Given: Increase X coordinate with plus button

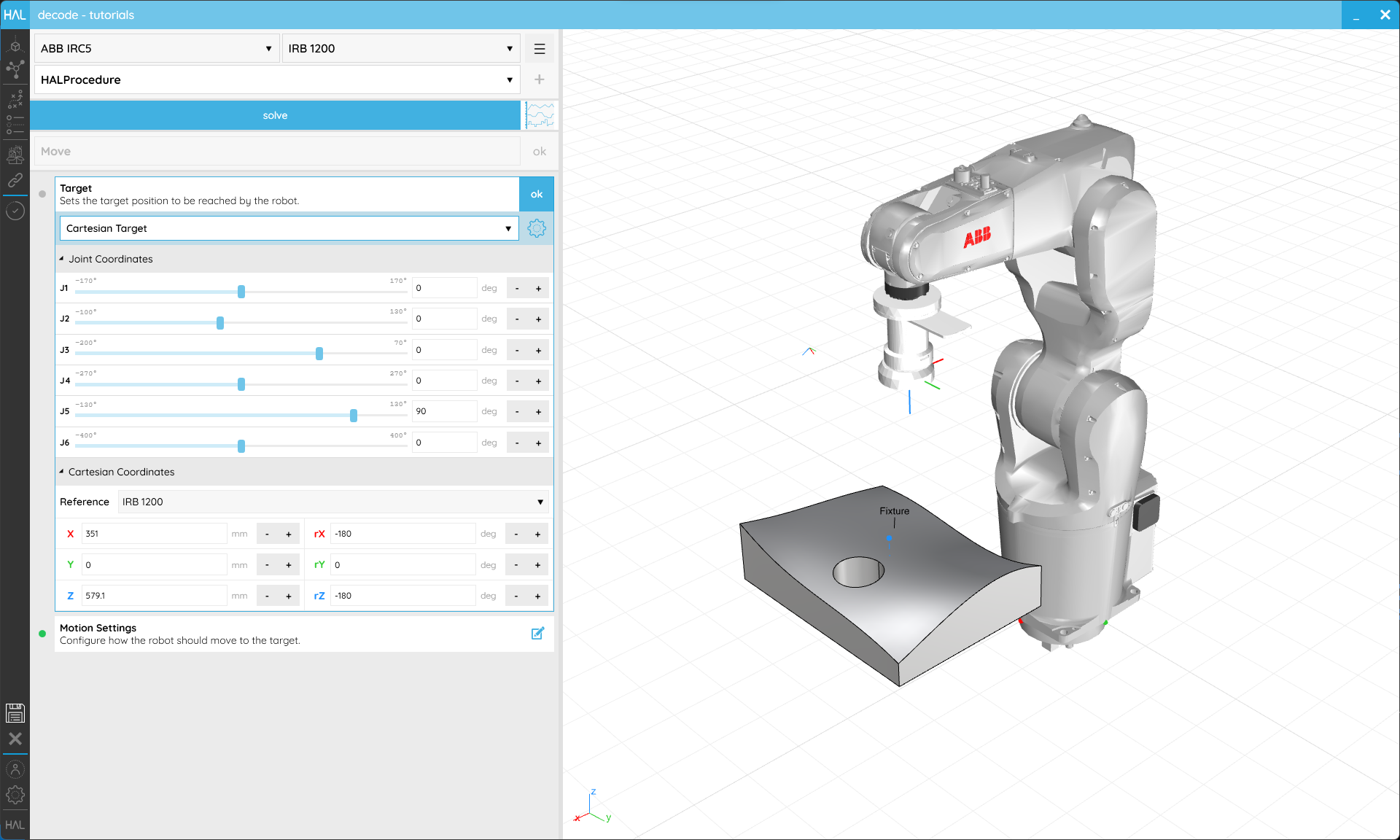Looking at the screenshot, I should tap(289, 534).
